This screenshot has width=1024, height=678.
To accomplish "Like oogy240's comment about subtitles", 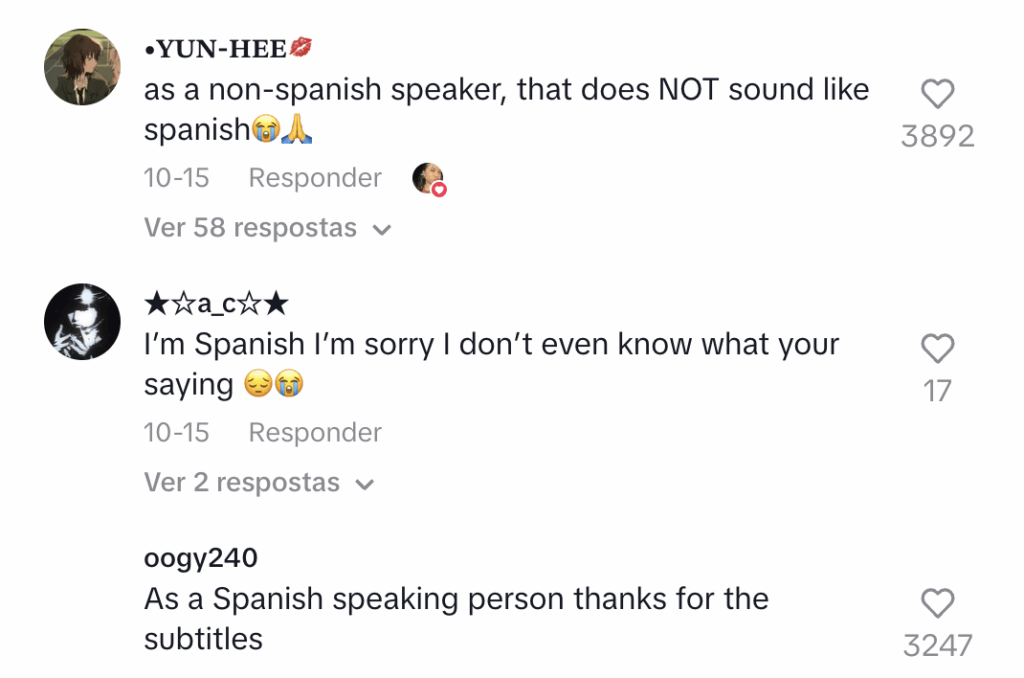I will pos(937,603).
